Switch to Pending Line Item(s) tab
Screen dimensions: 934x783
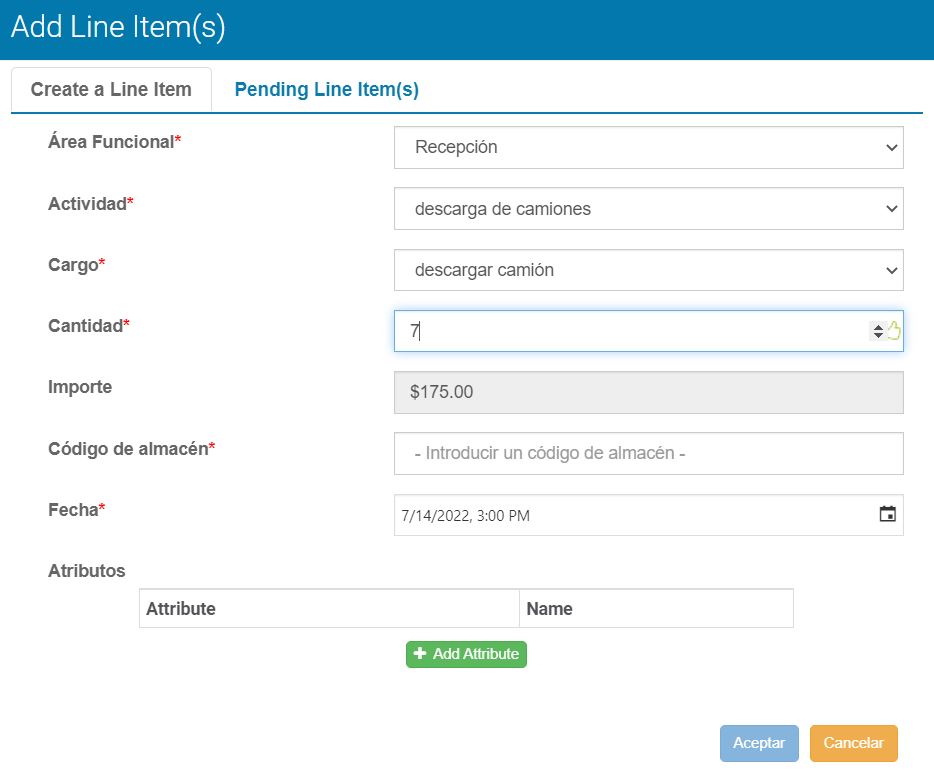click(x=326, y=90)
